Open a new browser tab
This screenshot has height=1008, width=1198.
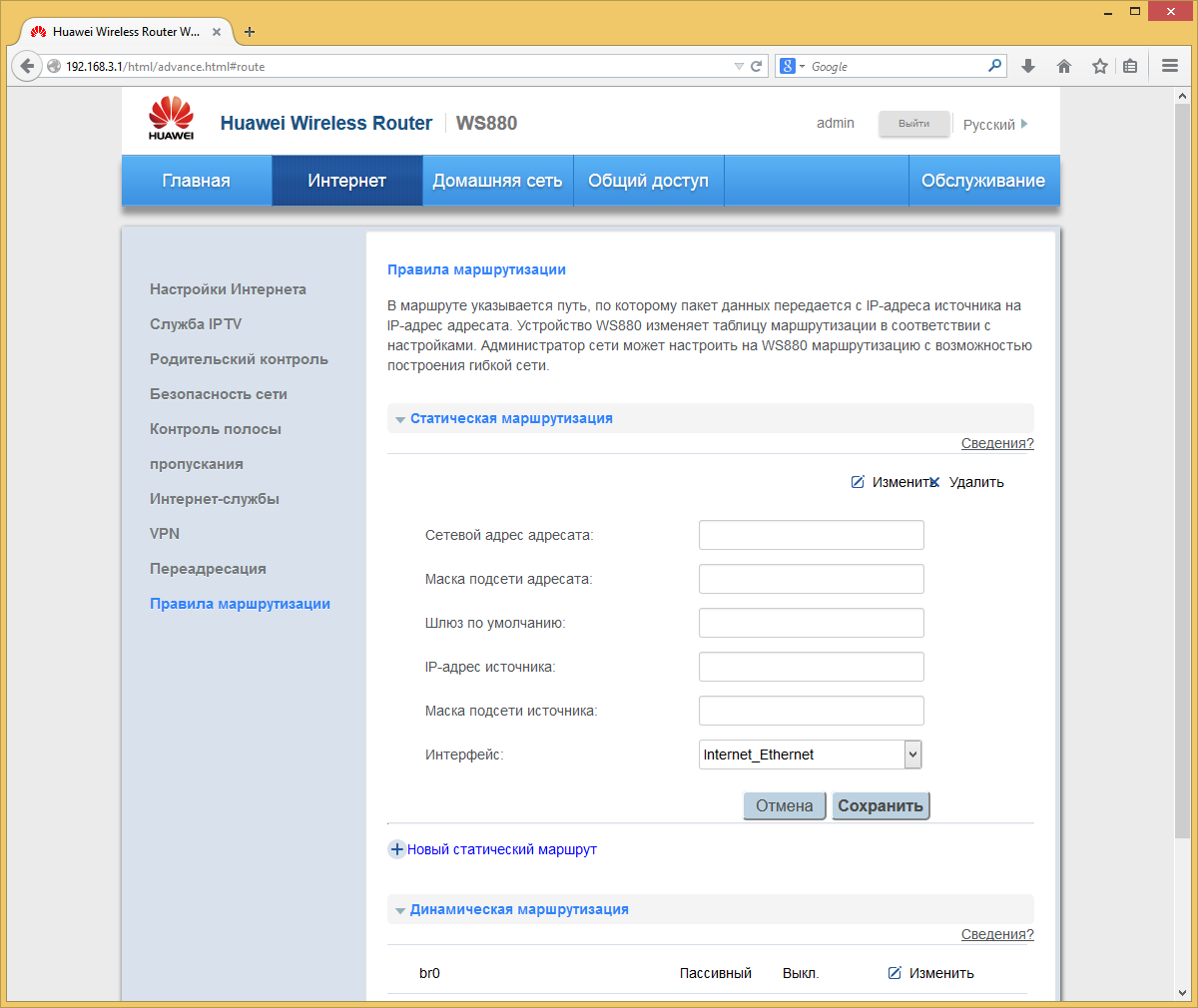pyautogui.click(x=250, y=32)
